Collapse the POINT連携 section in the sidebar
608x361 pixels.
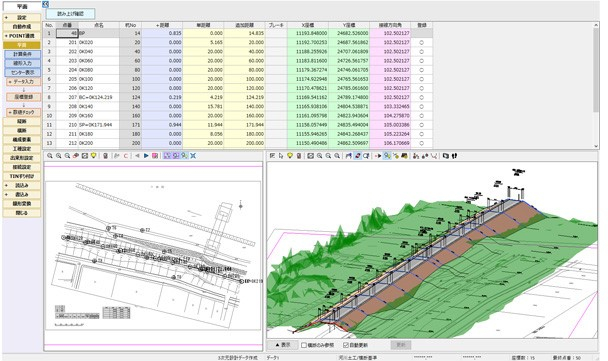(6, 36)
